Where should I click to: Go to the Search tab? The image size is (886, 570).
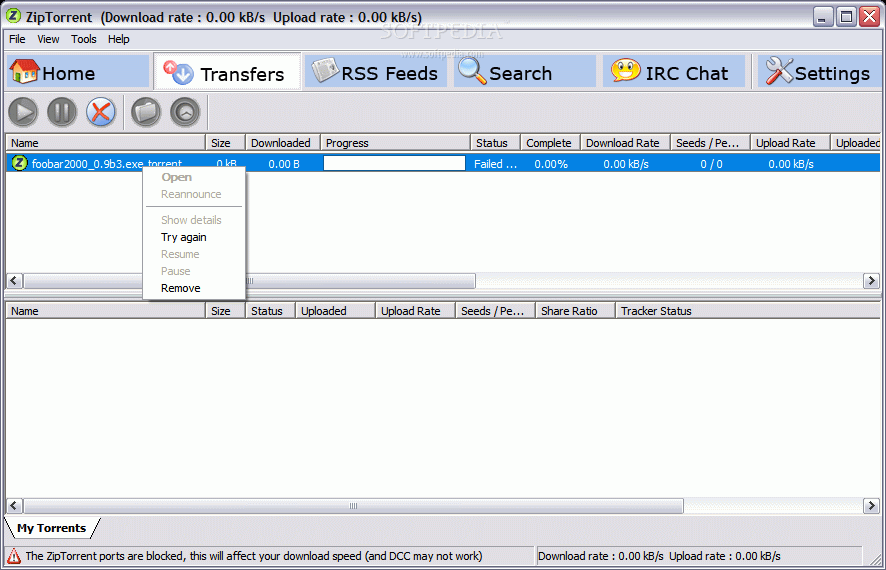[x=525, y=72]
